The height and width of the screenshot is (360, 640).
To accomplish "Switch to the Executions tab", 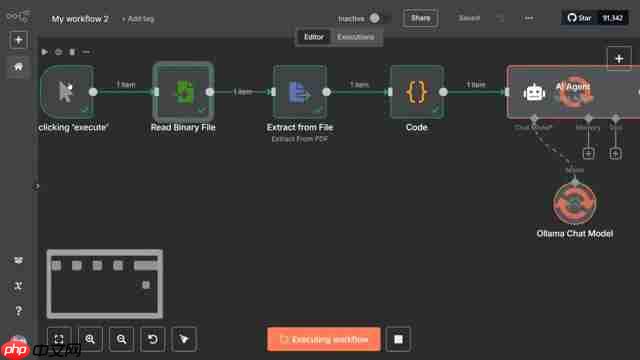I will pyautogui.click(x=356, y=37).
